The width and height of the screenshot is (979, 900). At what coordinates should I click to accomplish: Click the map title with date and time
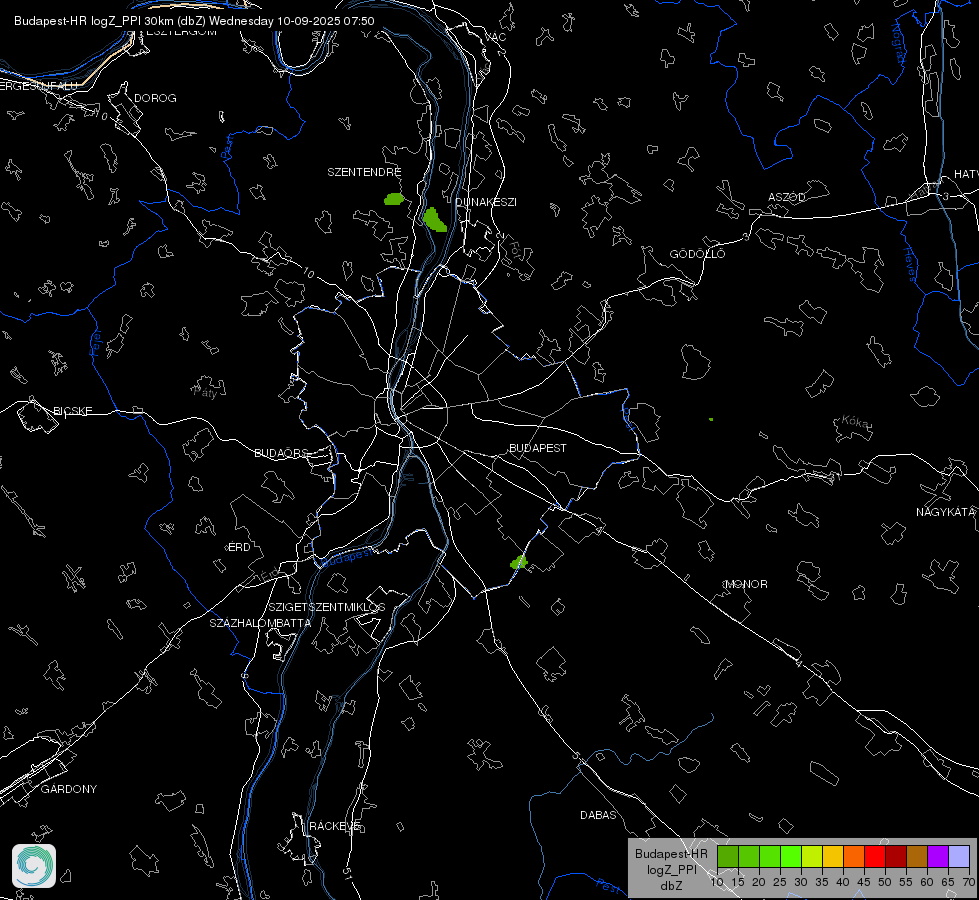point(194,21)
